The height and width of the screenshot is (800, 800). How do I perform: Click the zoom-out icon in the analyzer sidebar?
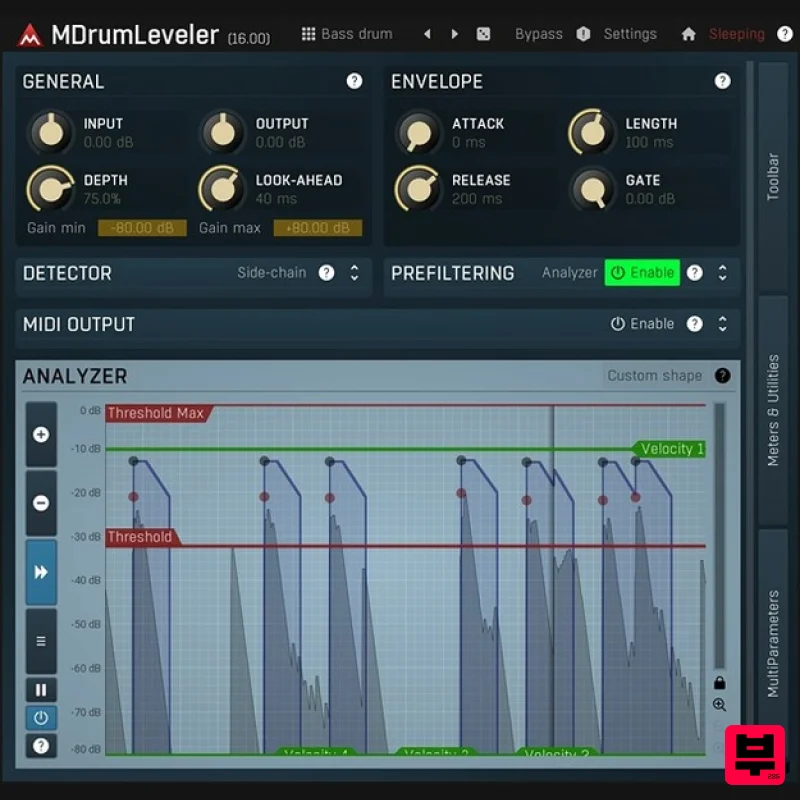click(x=40, y=503)
